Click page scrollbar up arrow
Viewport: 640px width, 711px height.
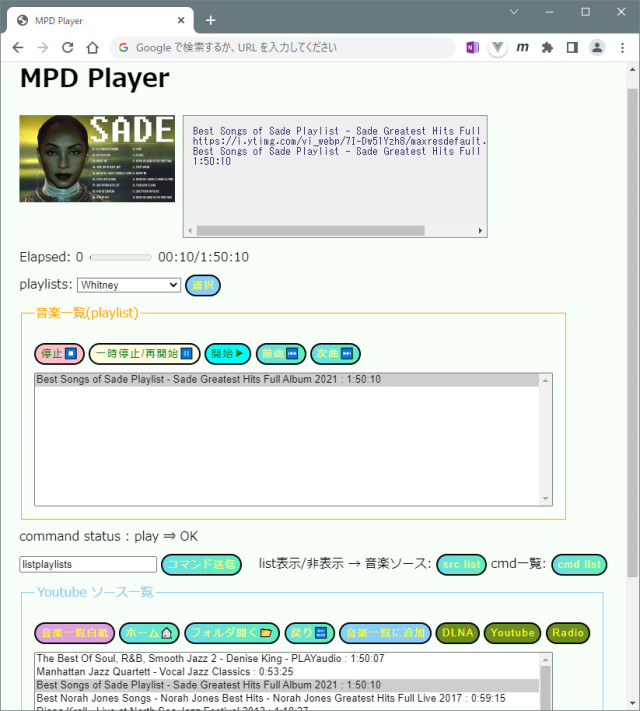tap(633, 70)
